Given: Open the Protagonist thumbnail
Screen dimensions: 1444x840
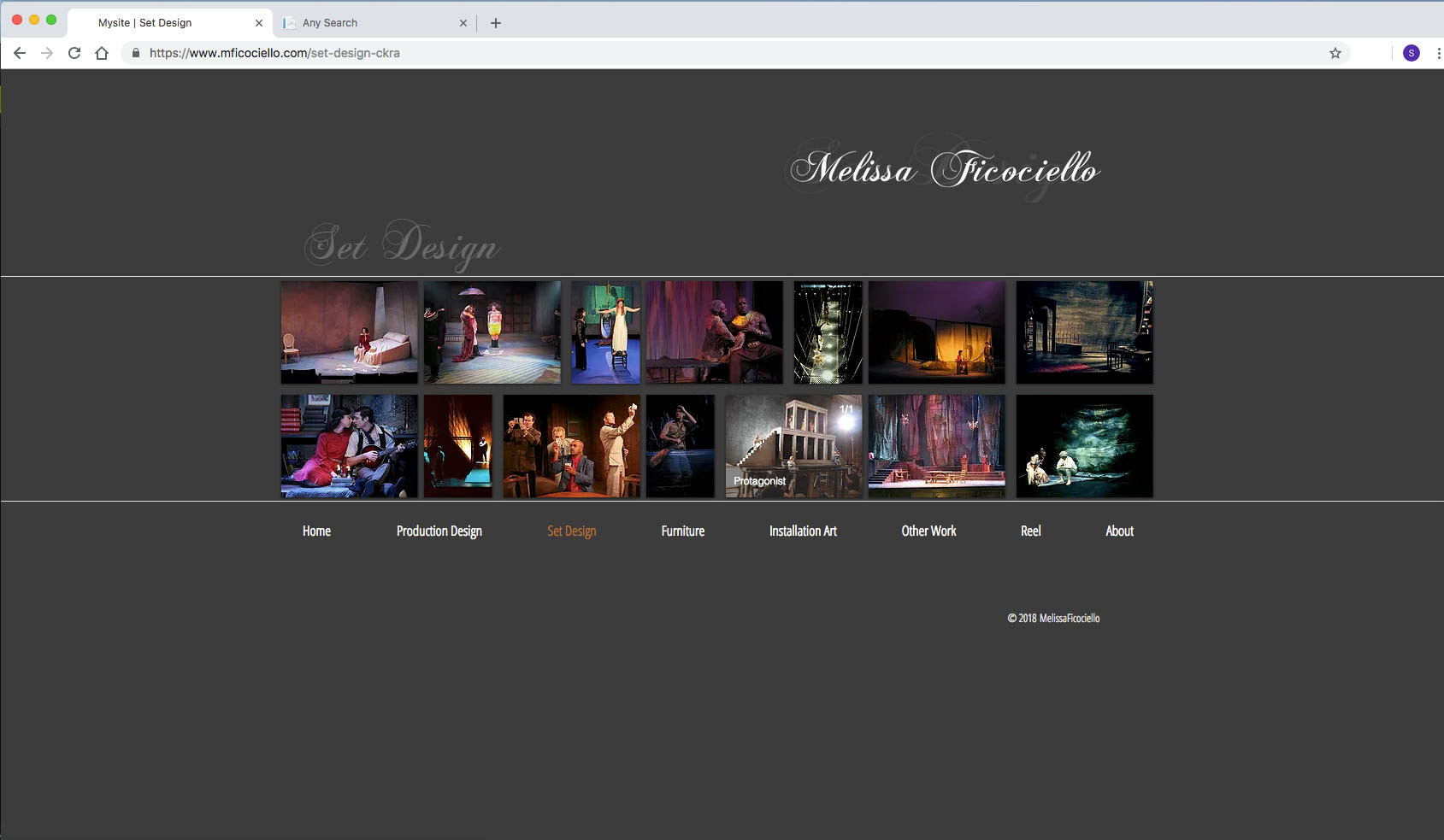Looking at the screenshot, I should tap(794, 446).
